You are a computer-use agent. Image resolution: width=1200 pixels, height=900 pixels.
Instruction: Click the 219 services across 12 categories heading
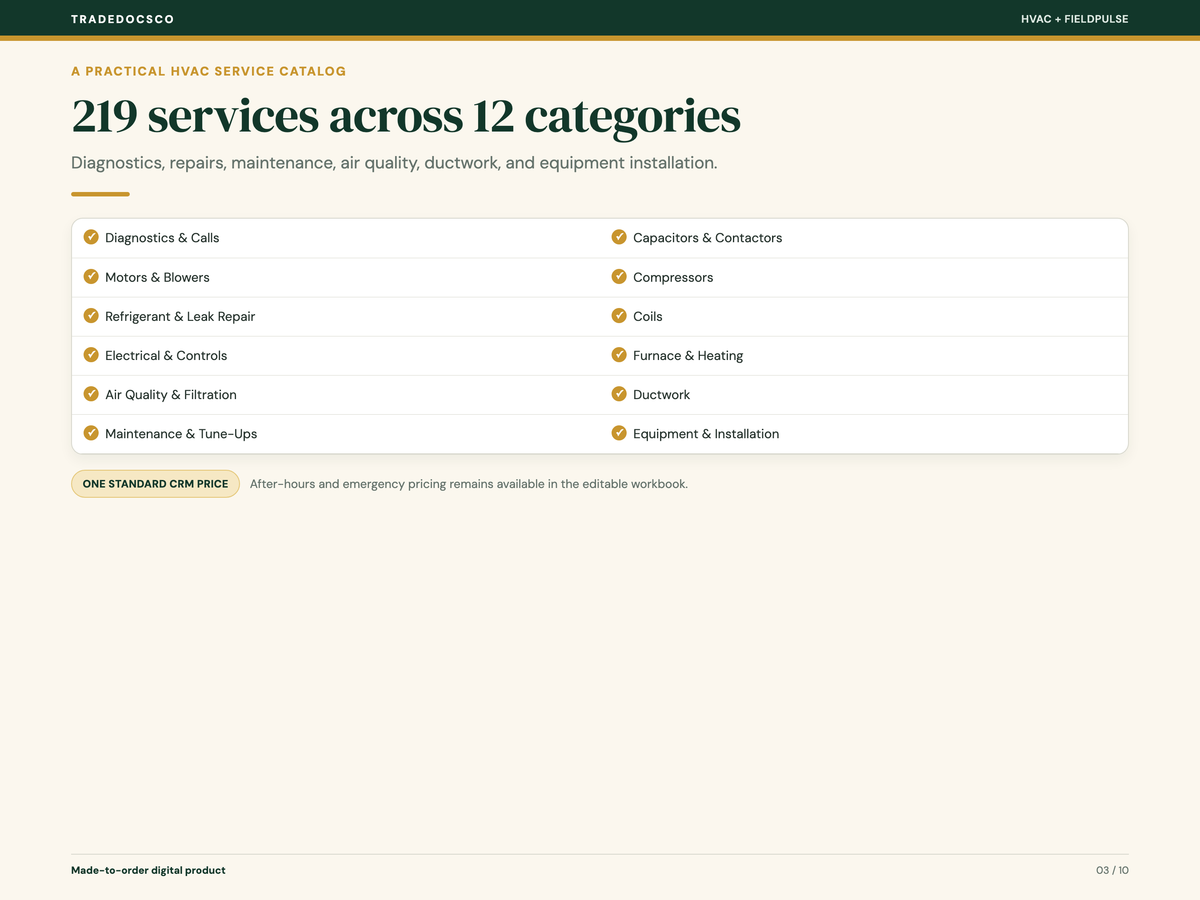406,116
